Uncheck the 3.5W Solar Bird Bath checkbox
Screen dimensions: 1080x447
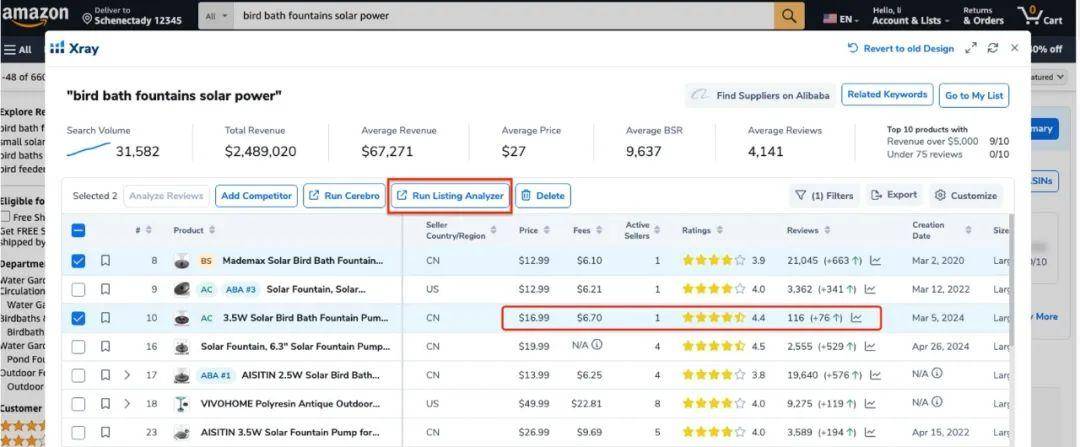coord(79,318)
